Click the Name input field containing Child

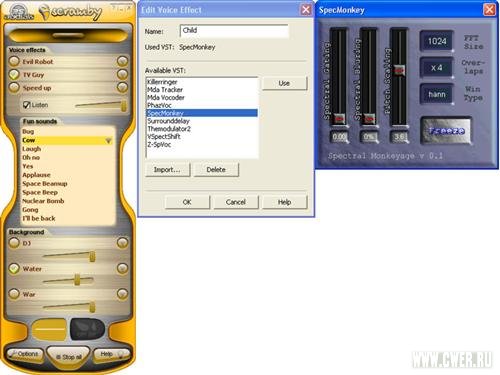pos(234,31)
